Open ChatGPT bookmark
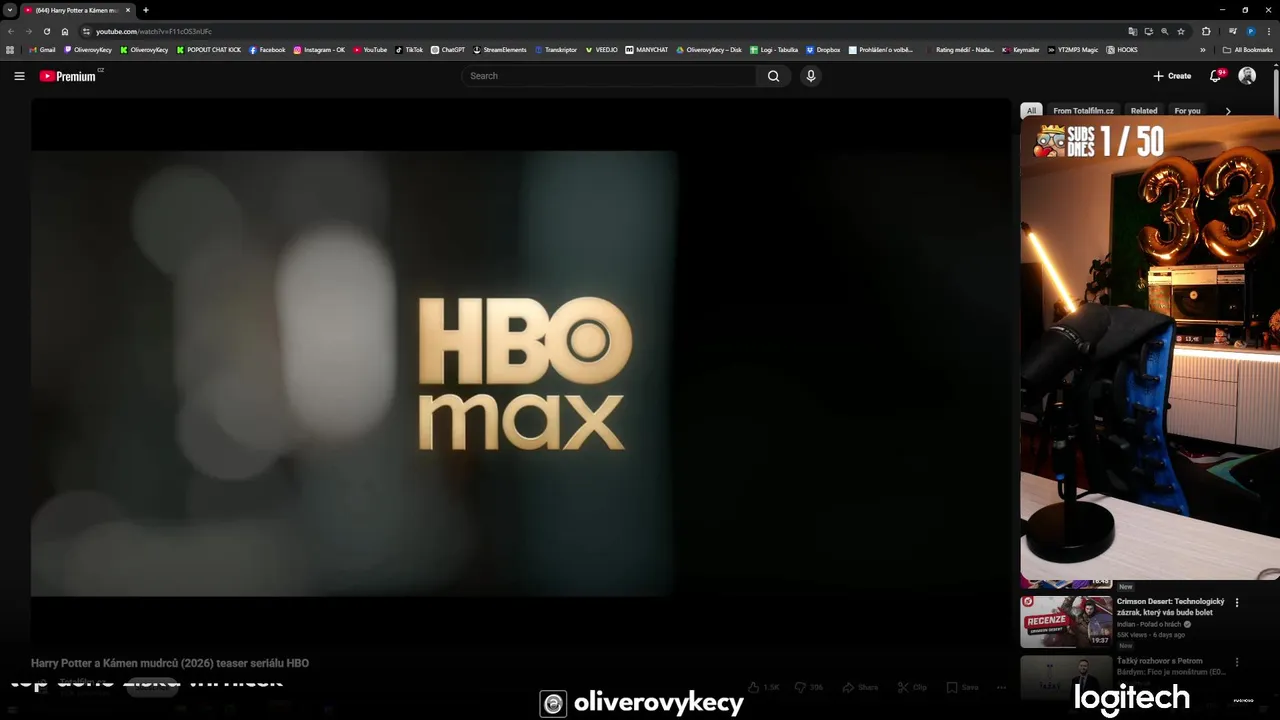This screenshot has height=720, width=1280. point(448,49)
